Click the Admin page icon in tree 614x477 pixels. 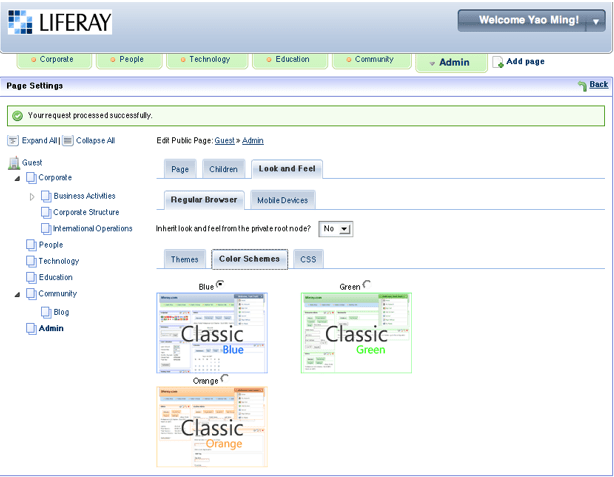tap(31, 329)
